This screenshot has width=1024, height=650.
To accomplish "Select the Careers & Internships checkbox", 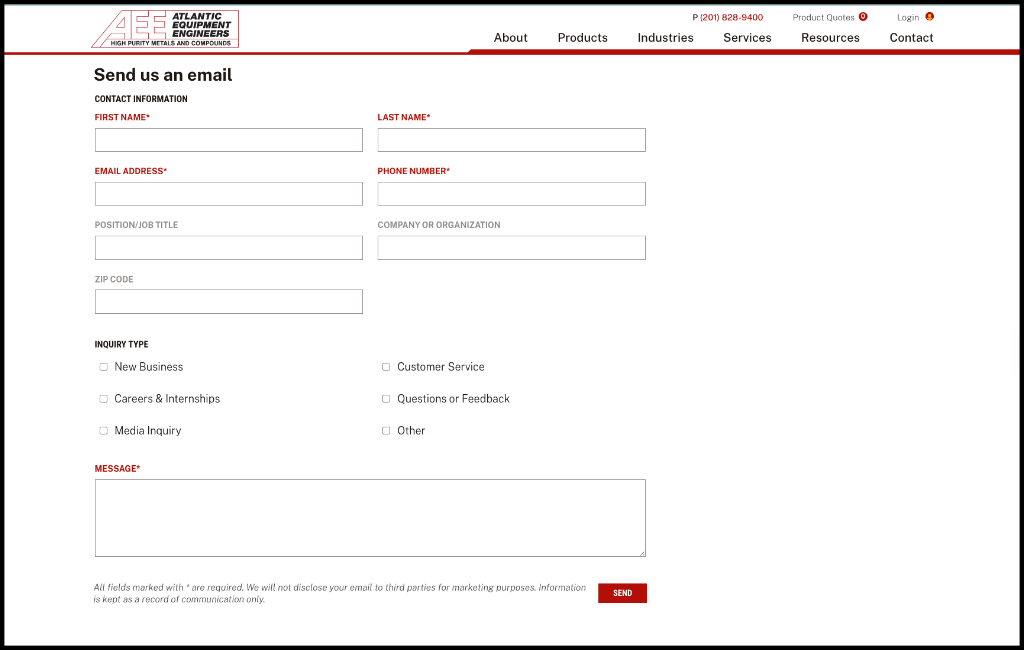I will click(x=103, y=399).
